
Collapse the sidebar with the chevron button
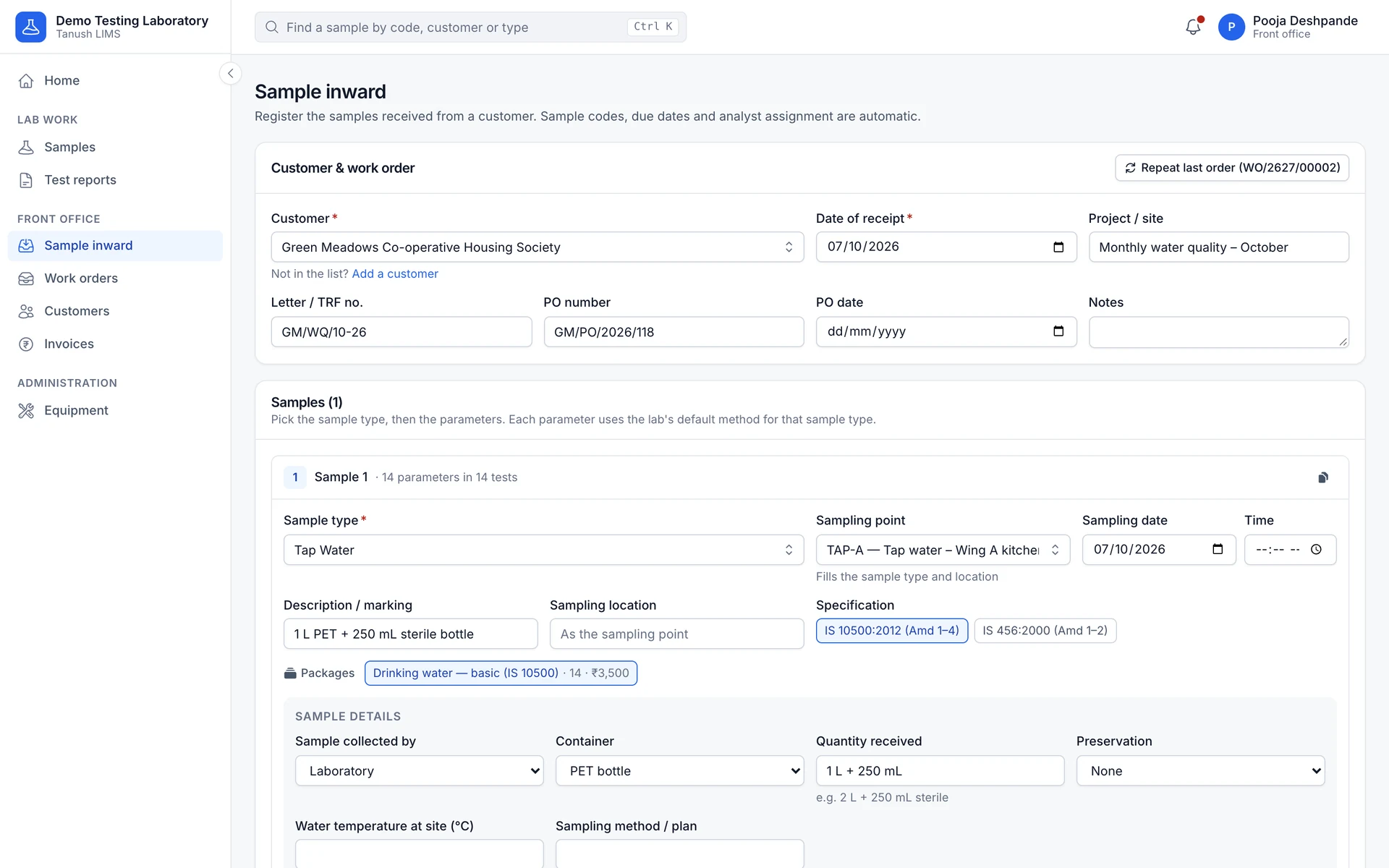230,73
